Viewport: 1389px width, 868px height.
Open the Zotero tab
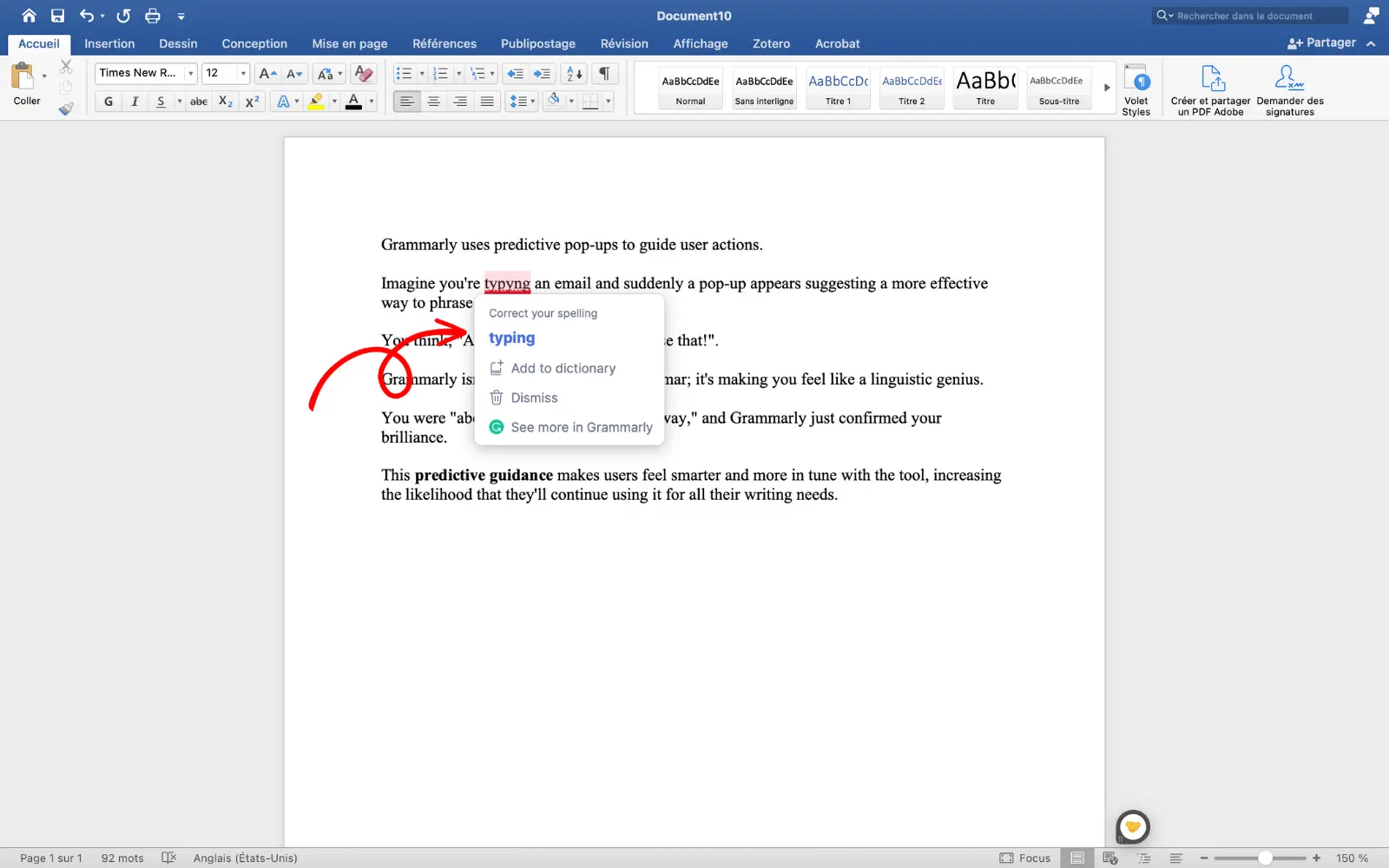click(x=771, y=43)
